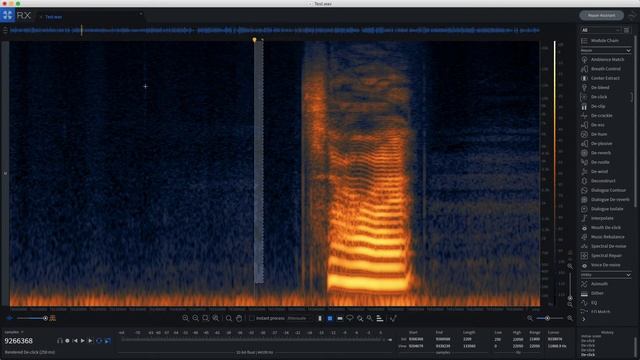Click the play selection button

click(x=91, y=341)
